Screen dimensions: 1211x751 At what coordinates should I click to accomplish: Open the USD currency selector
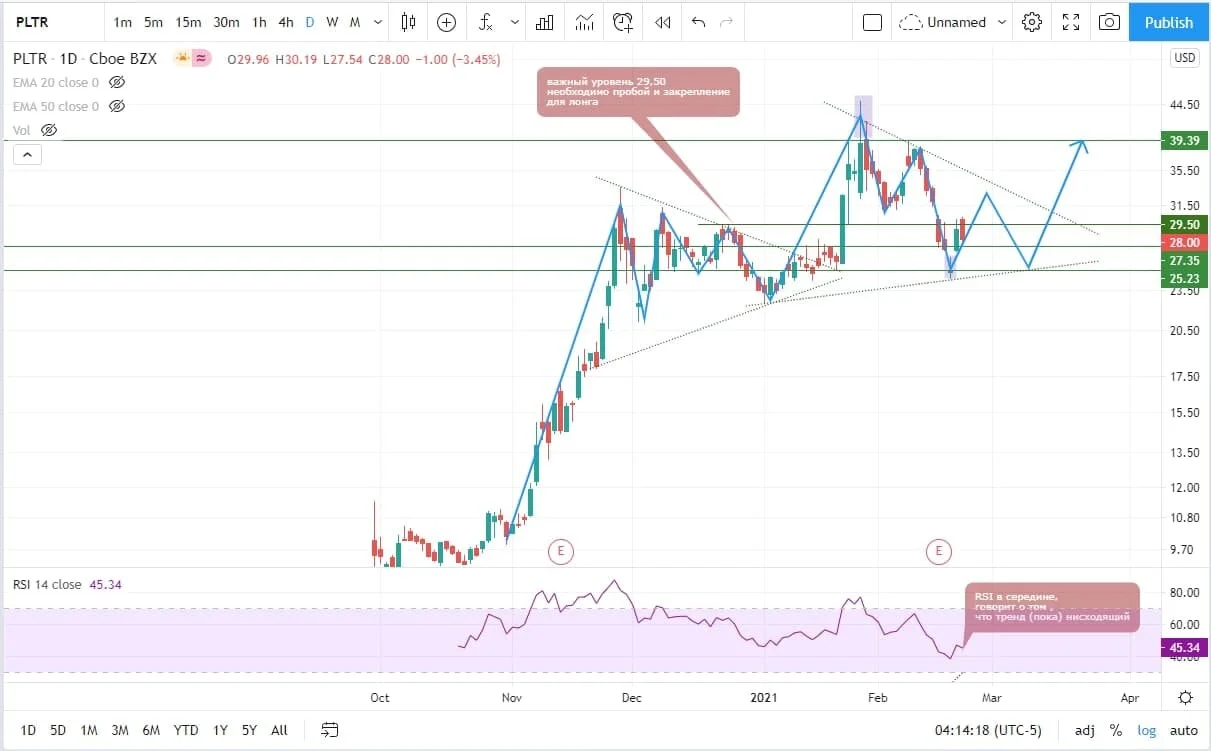tap(1184, 58)
